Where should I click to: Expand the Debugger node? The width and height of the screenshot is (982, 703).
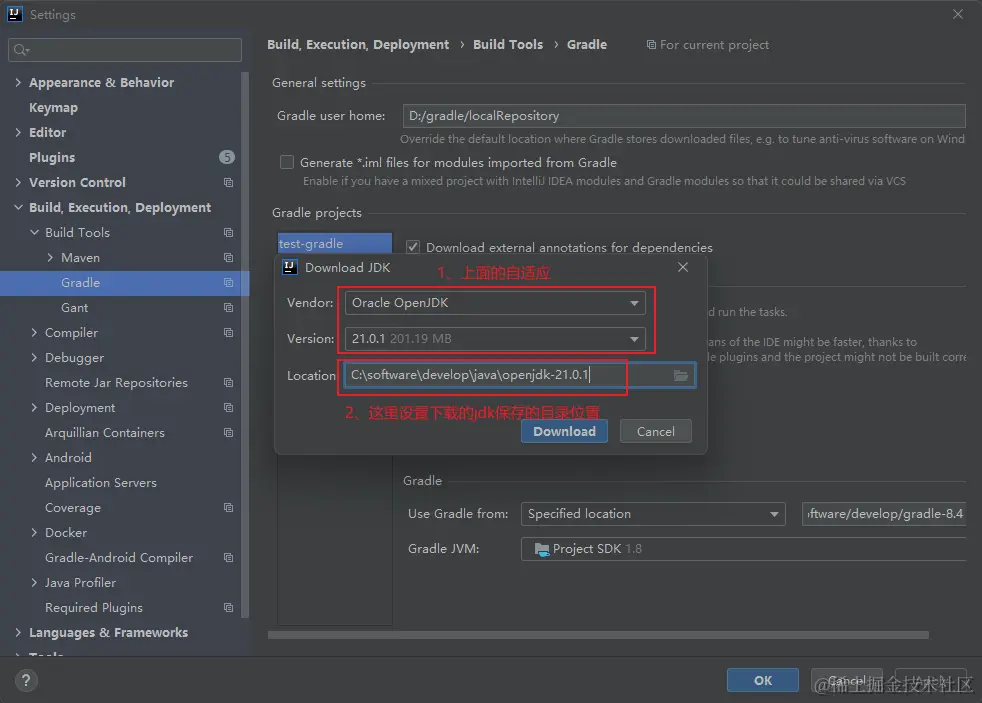34,358
